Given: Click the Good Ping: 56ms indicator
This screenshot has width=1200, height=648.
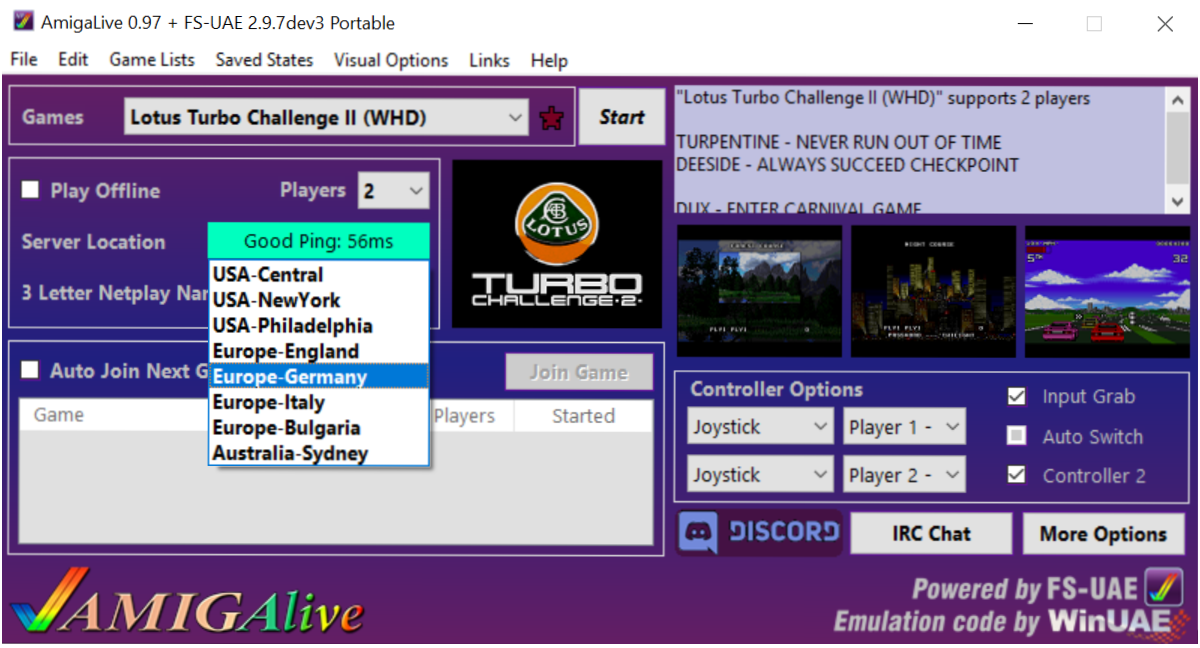Looking at the screenshot, I should coord(319,242).
